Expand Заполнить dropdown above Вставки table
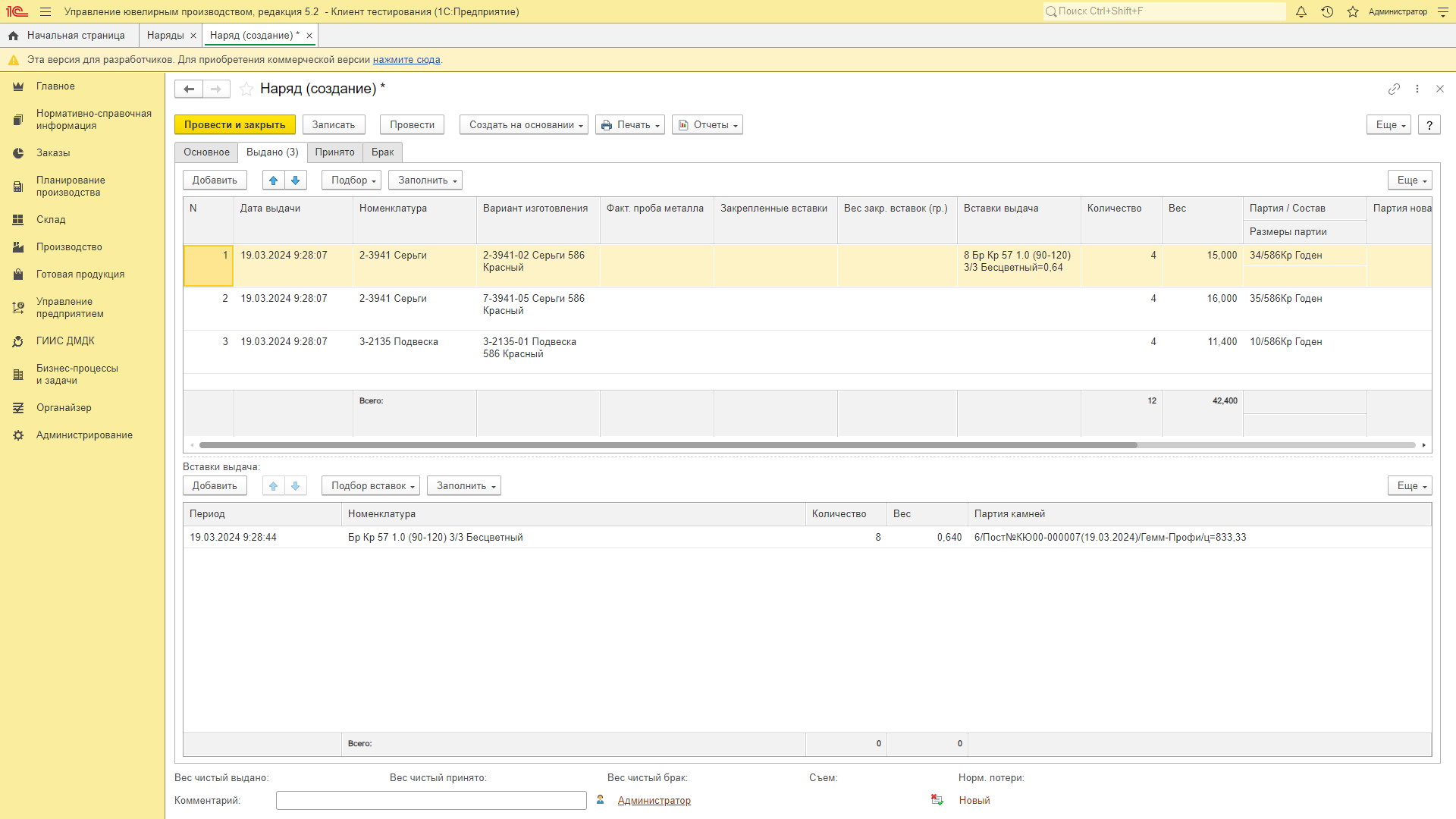 pos(464,486)
